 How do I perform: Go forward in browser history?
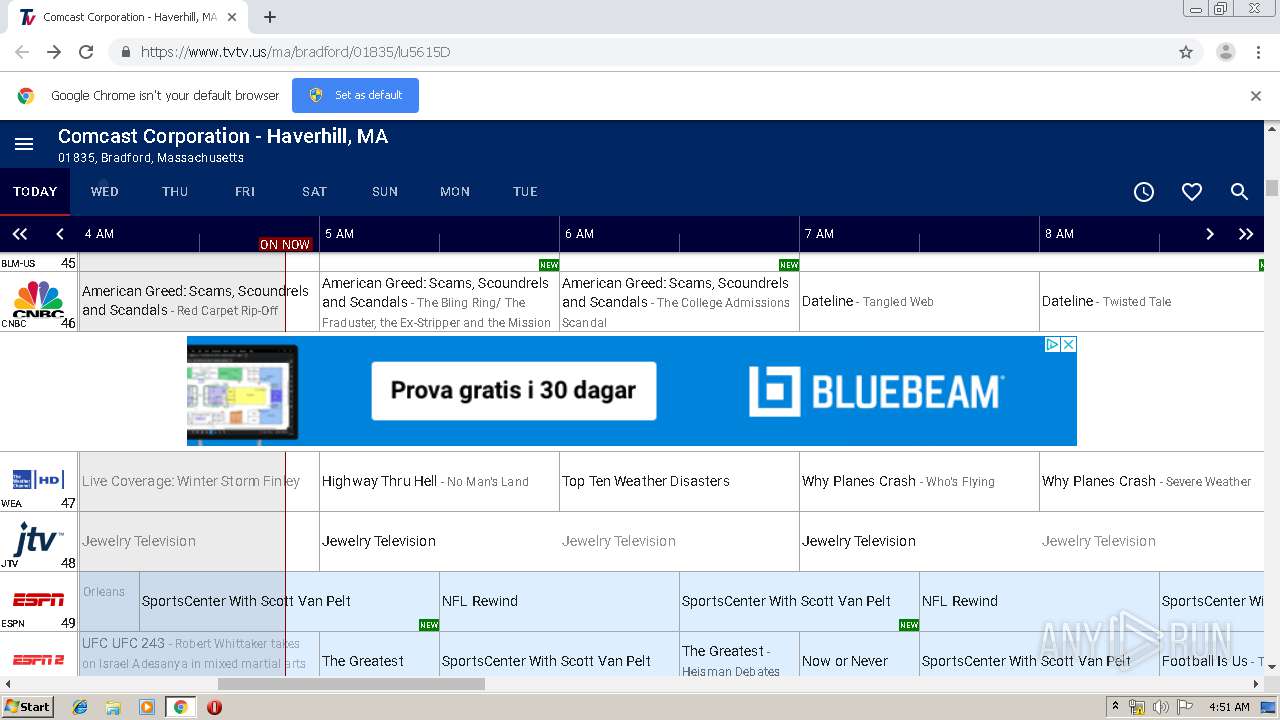tap(54, 52)
